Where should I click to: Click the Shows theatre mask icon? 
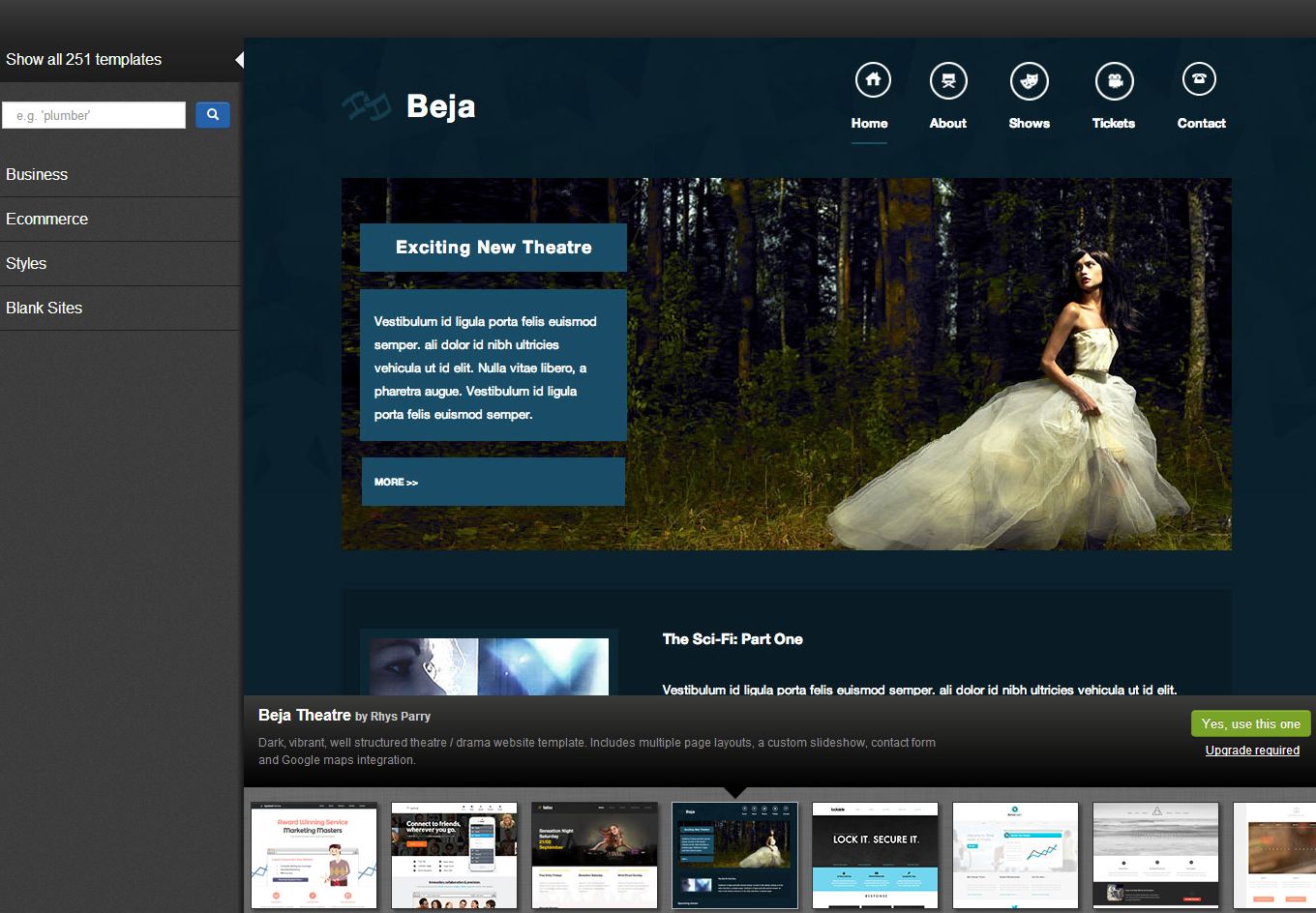1029,81
